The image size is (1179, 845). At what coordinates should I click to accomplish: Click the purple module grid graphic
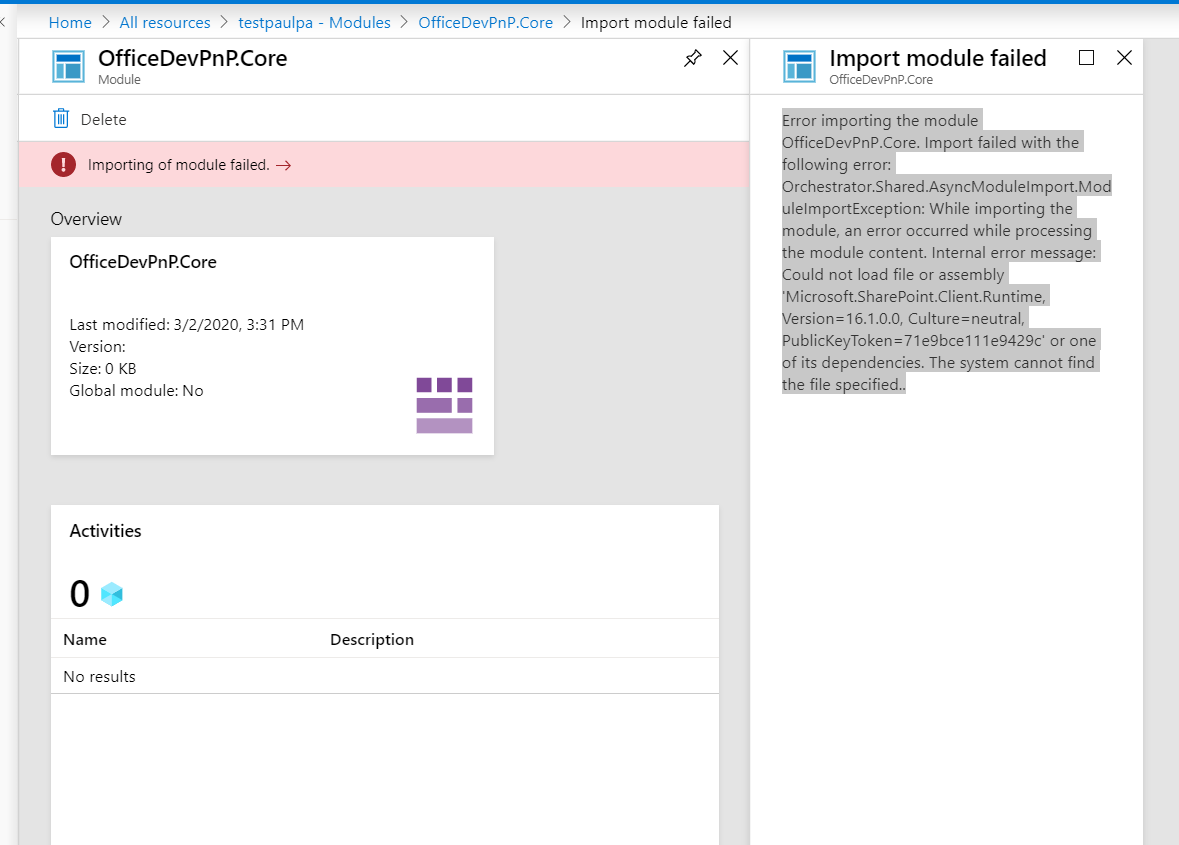pyautogui.click(x=444, y=405)
